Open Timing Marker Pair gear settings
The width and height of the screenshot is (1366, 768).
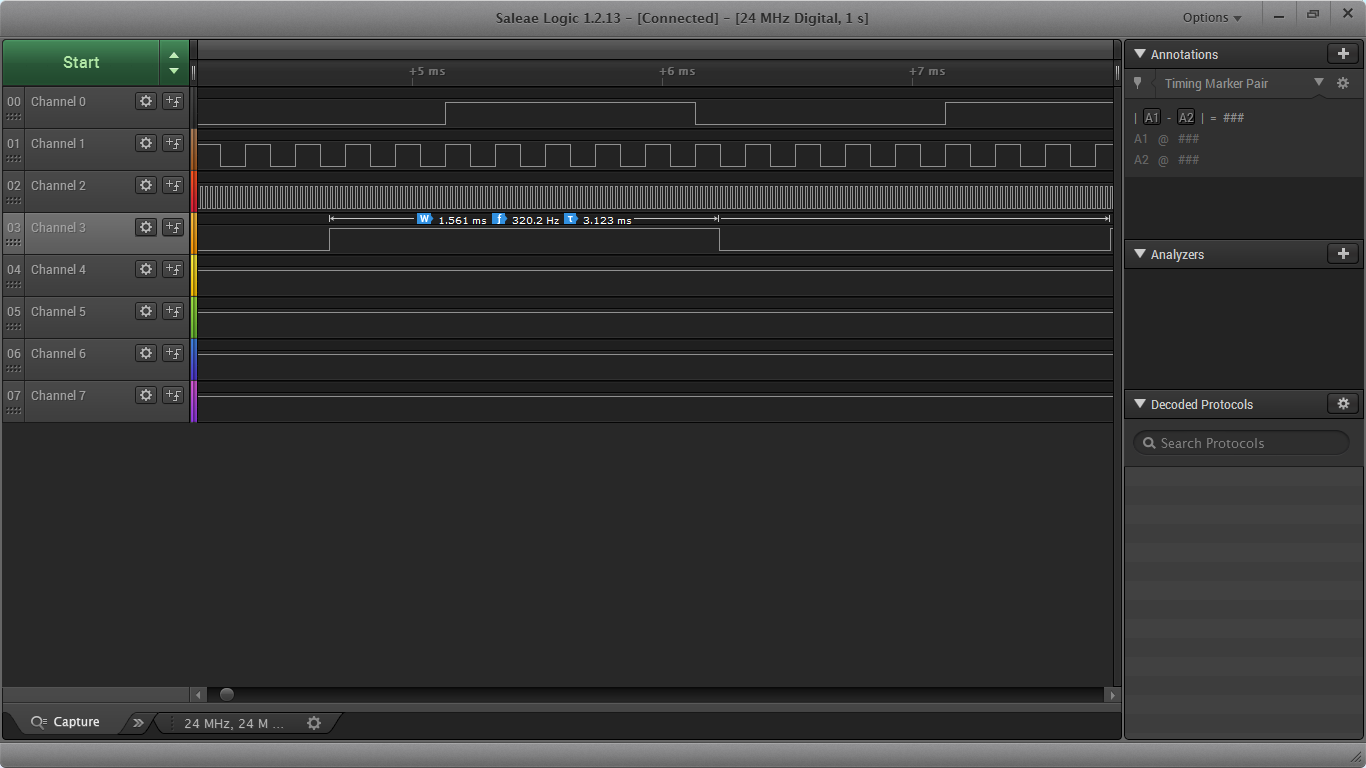click(1343, 83)
